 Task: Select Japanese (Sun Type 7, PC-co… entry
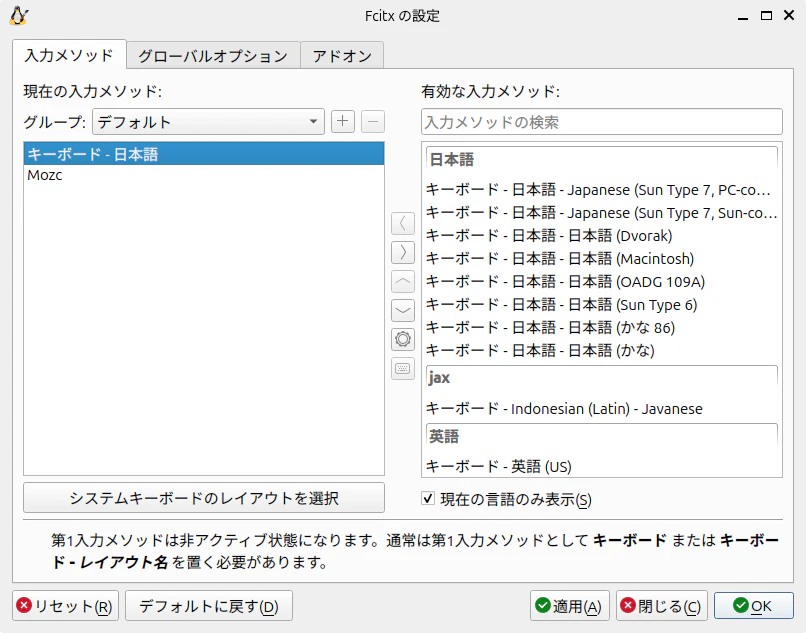click(x=601, y=190)
